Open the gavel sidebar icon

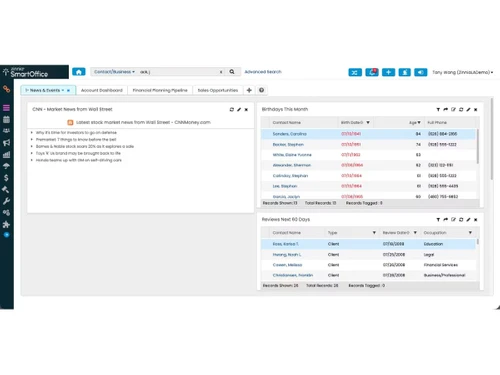(x=6, y=189)
